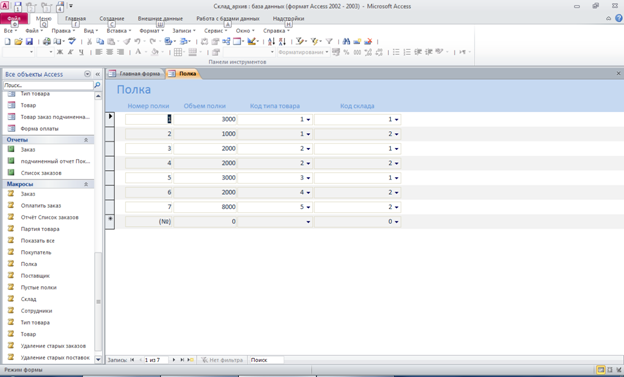The image size is (624, 377).
Task: Click the Нет фильтра button
Action: (222, 360)
